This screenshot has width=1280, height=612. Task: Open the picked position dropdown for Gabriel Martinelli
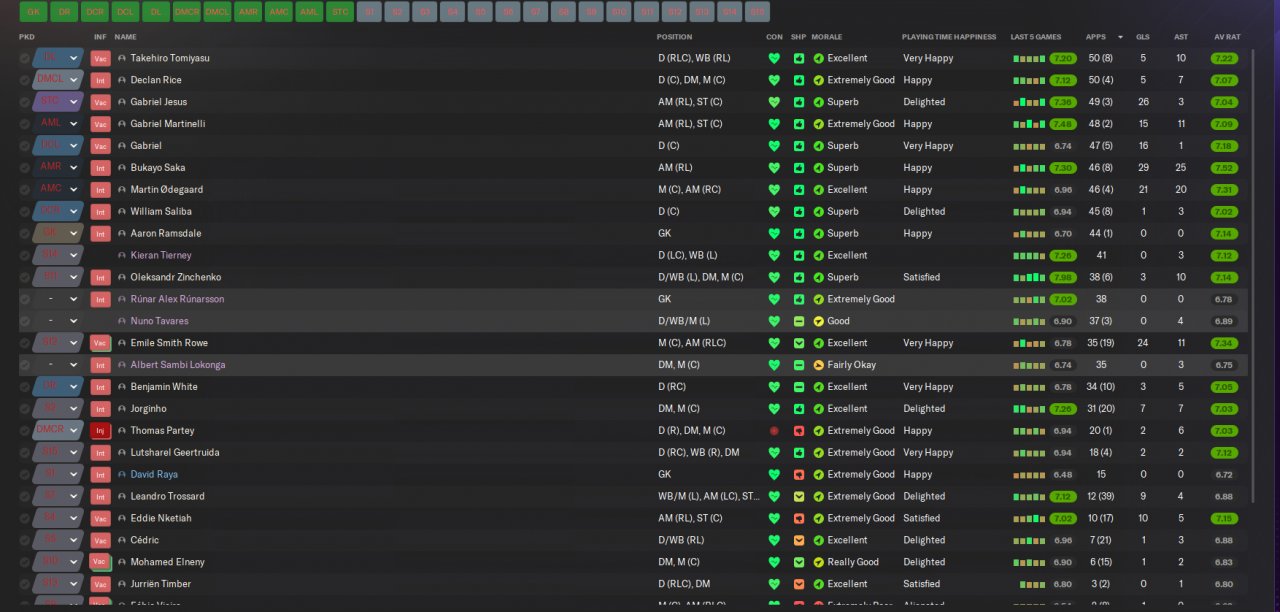click(57, 124)
